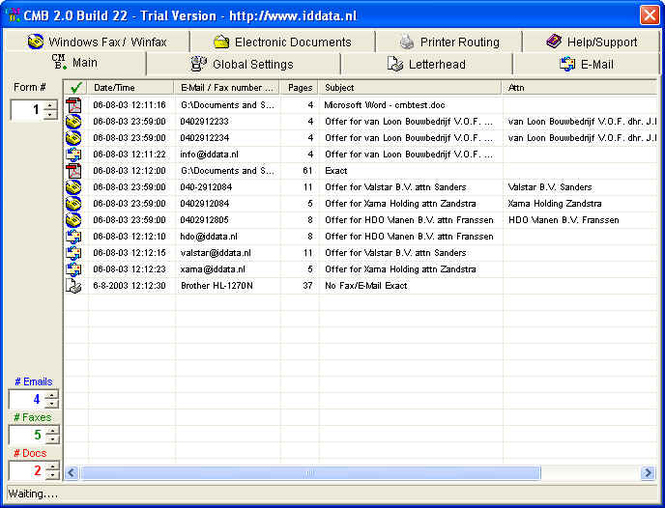Open the Help/Support tab

tap(592, 42)
